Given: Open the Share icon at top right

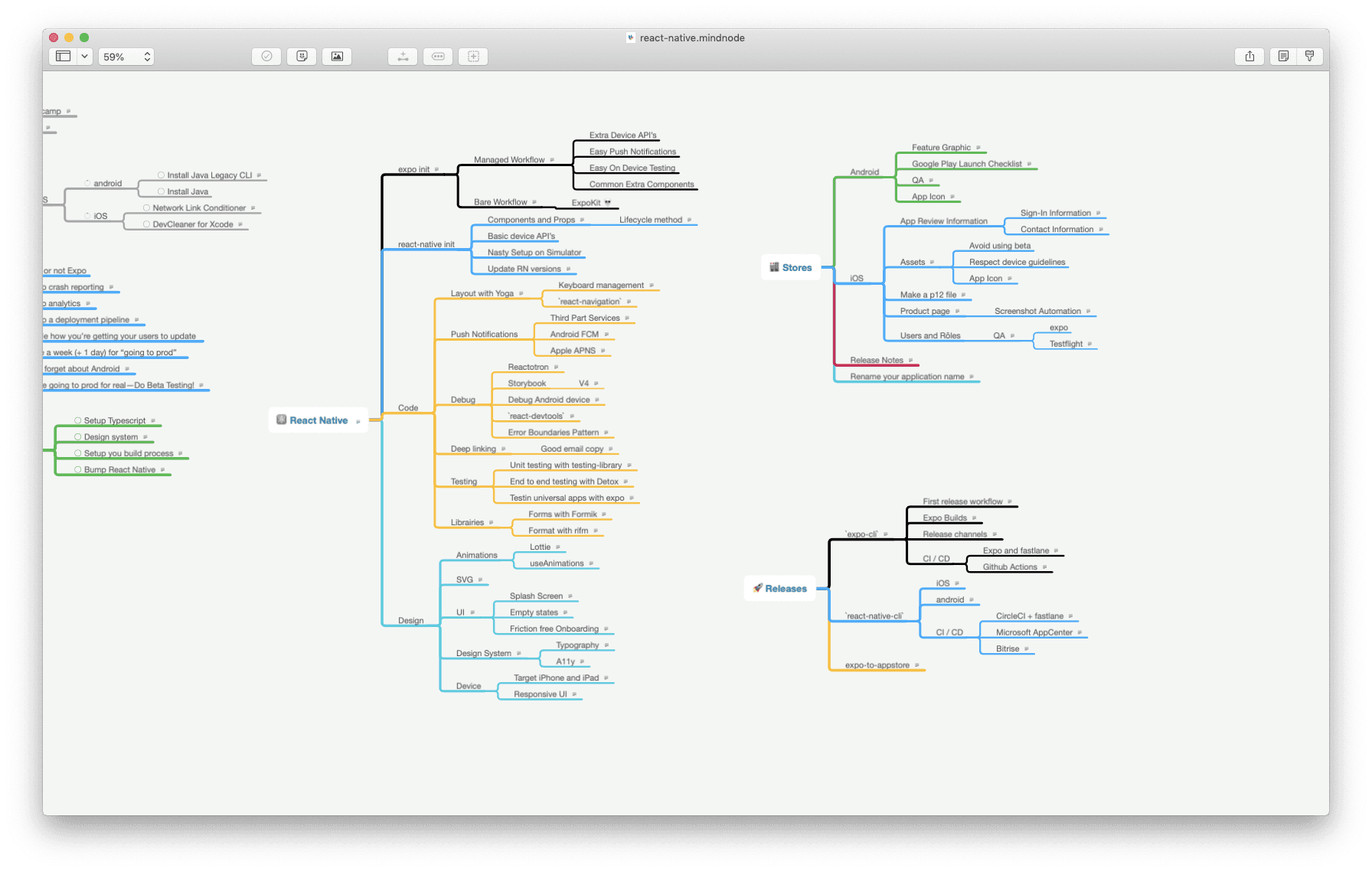Looking at the screenshot, I should [x=1249, y=56].
